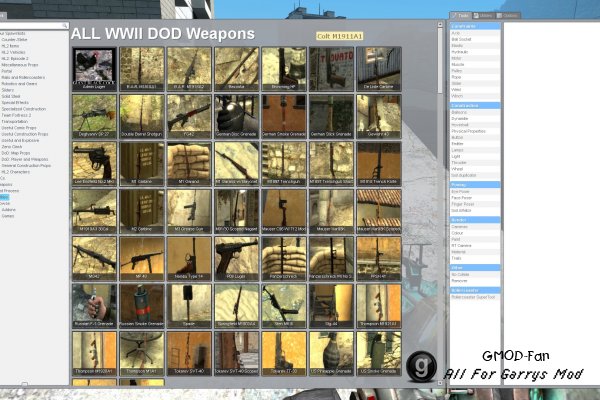Viewport: 600px width, 400px height.
Task: Select the US Smoke Grenade icon
Action: point(379,354)
